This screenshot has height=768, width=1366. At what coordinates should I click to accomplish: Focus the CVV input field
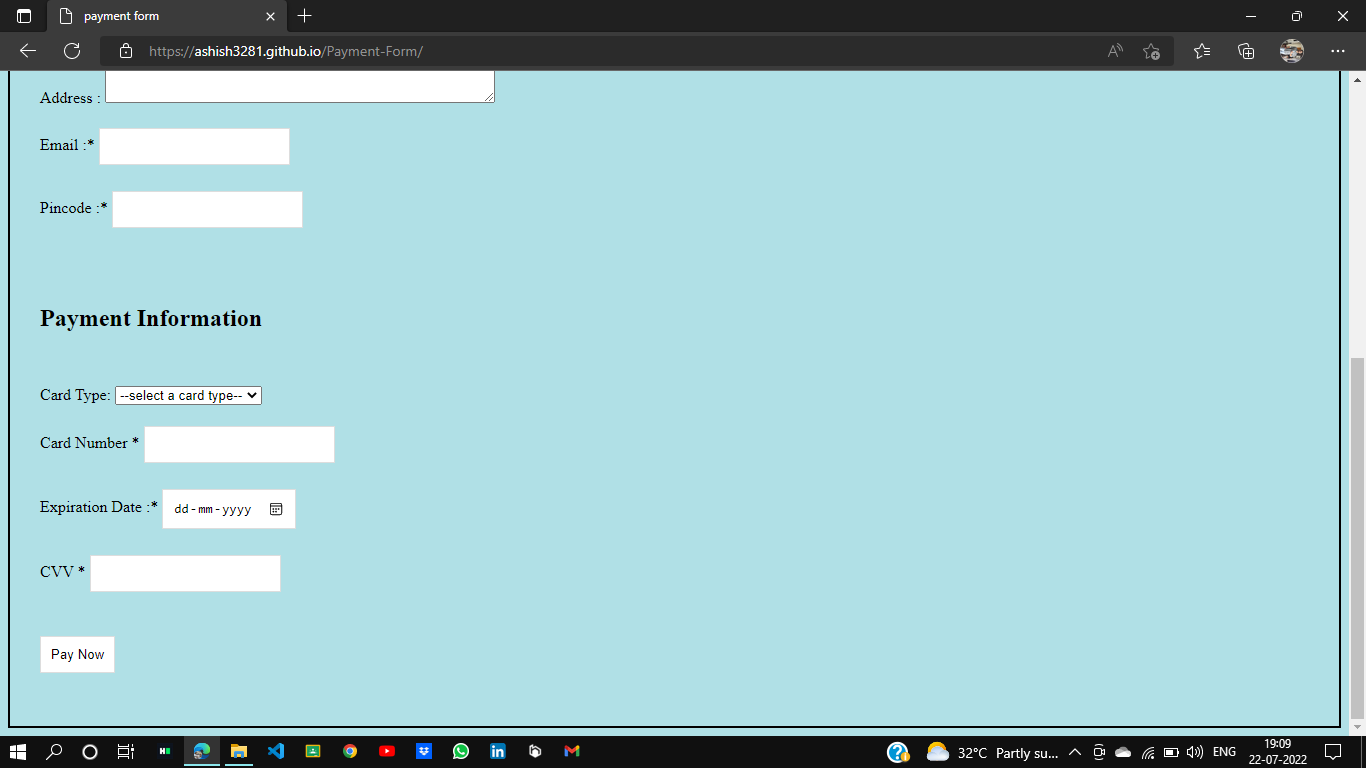coord(185,574)
